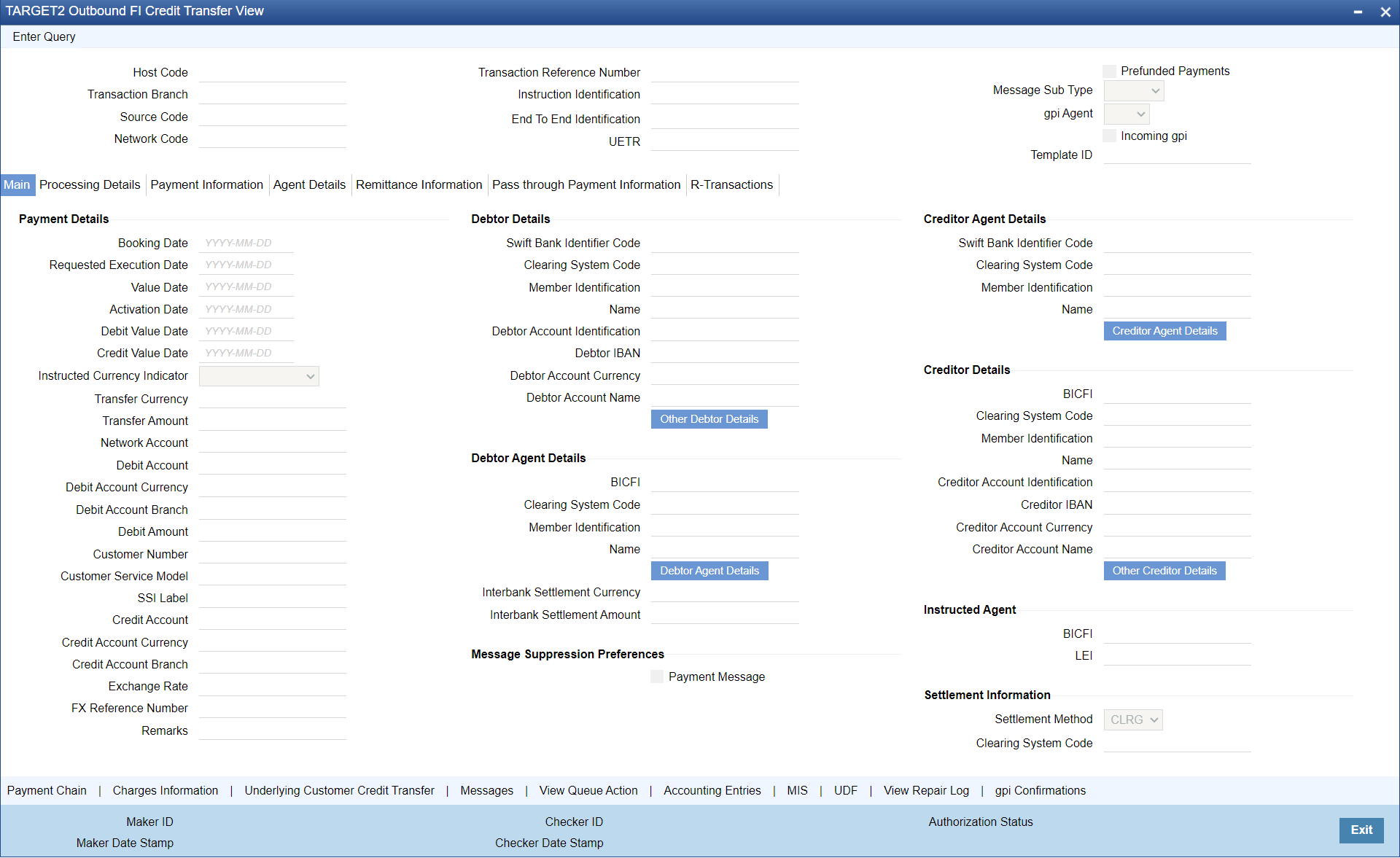Click the Interbank Settlement Amount field

tap(725, 615)
